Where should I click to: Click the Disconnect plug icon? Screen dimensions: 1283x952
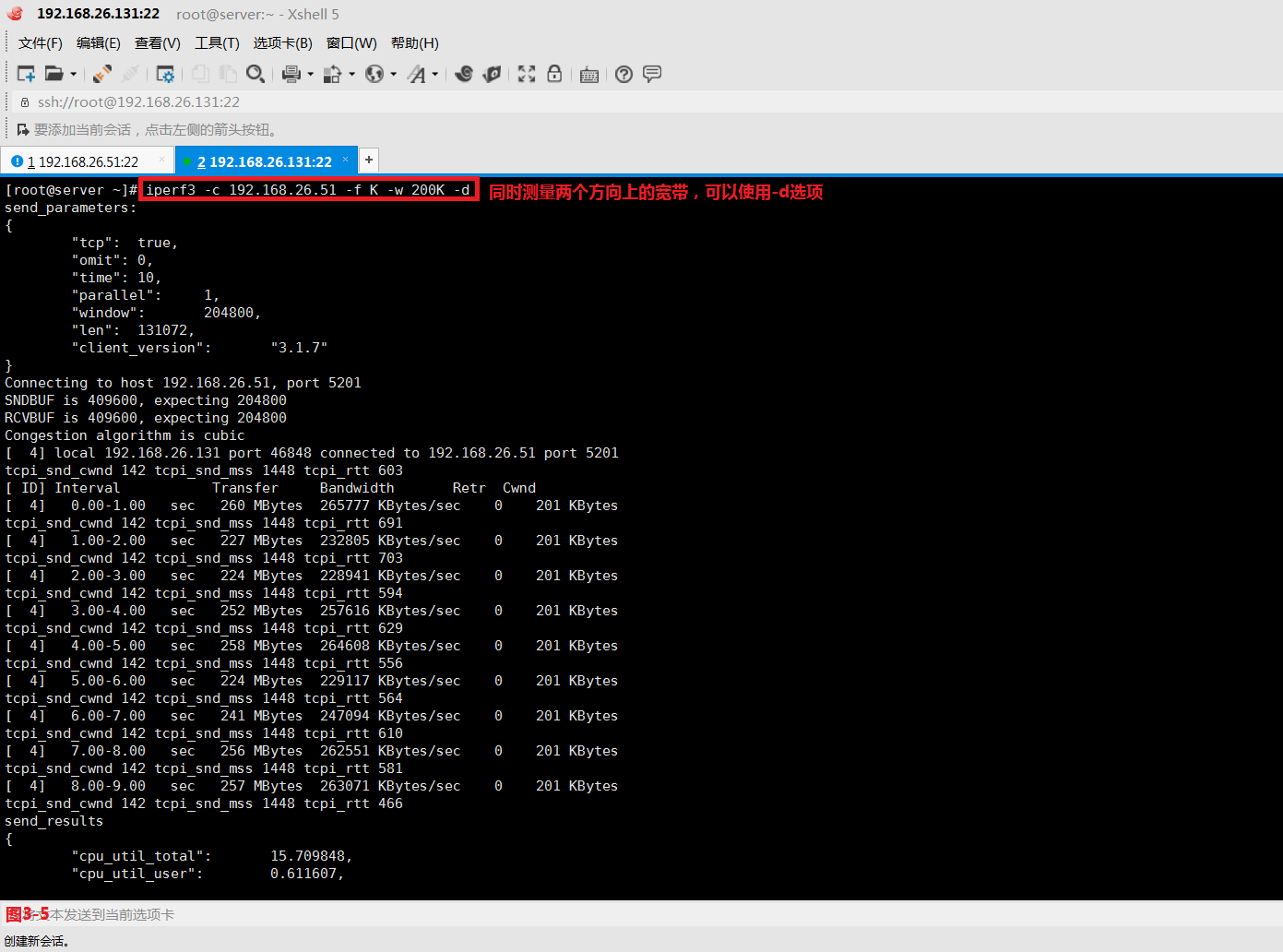pos(130,74)
